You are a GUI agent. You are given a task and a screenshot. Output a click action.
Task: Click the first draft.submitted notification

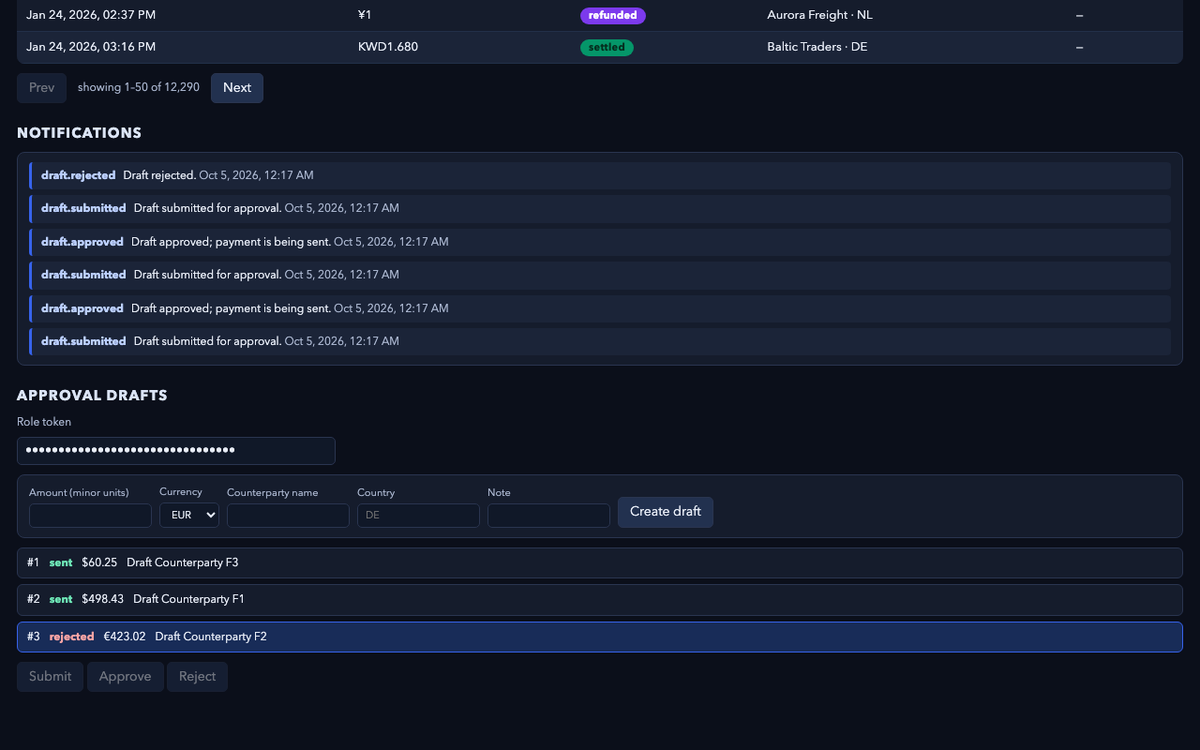tap(600, 208)
